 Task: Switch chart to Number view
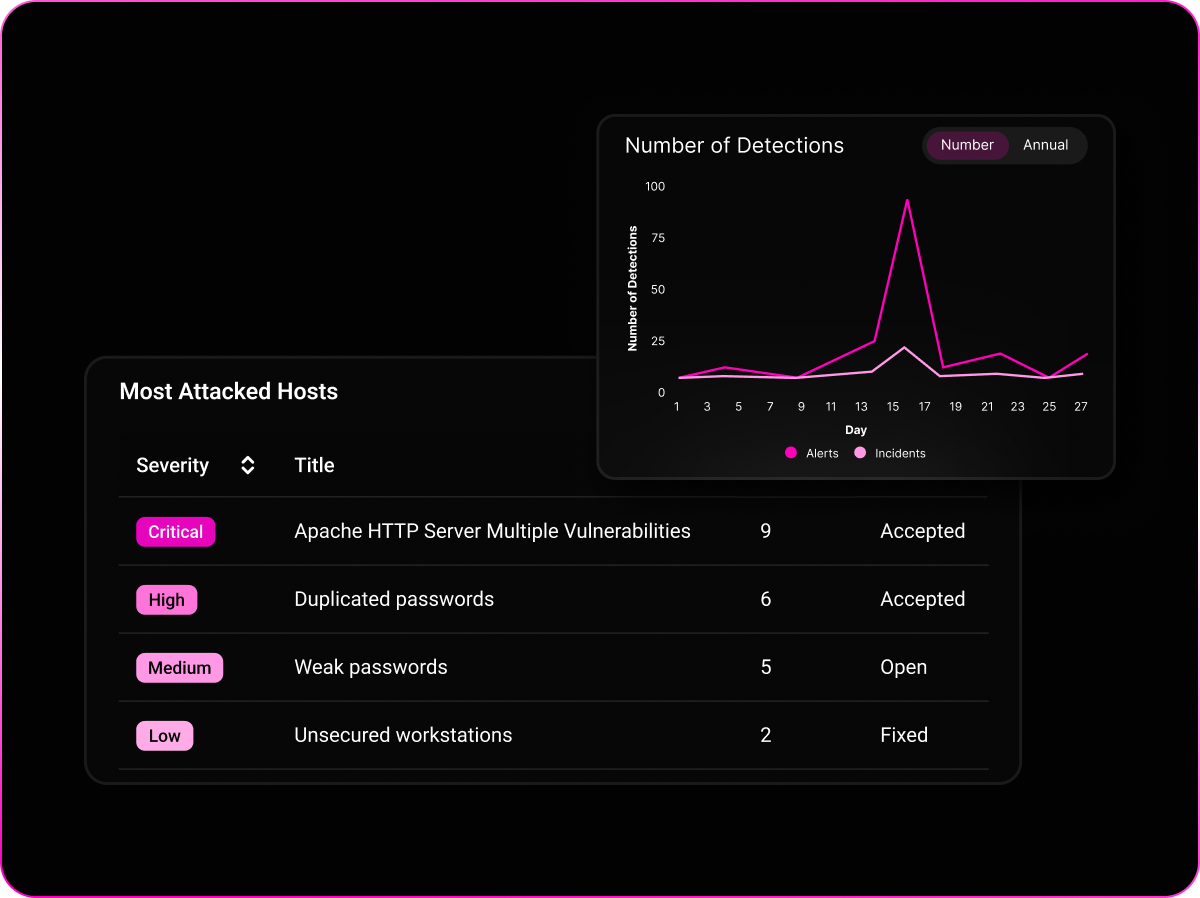(x=966, y=145)
